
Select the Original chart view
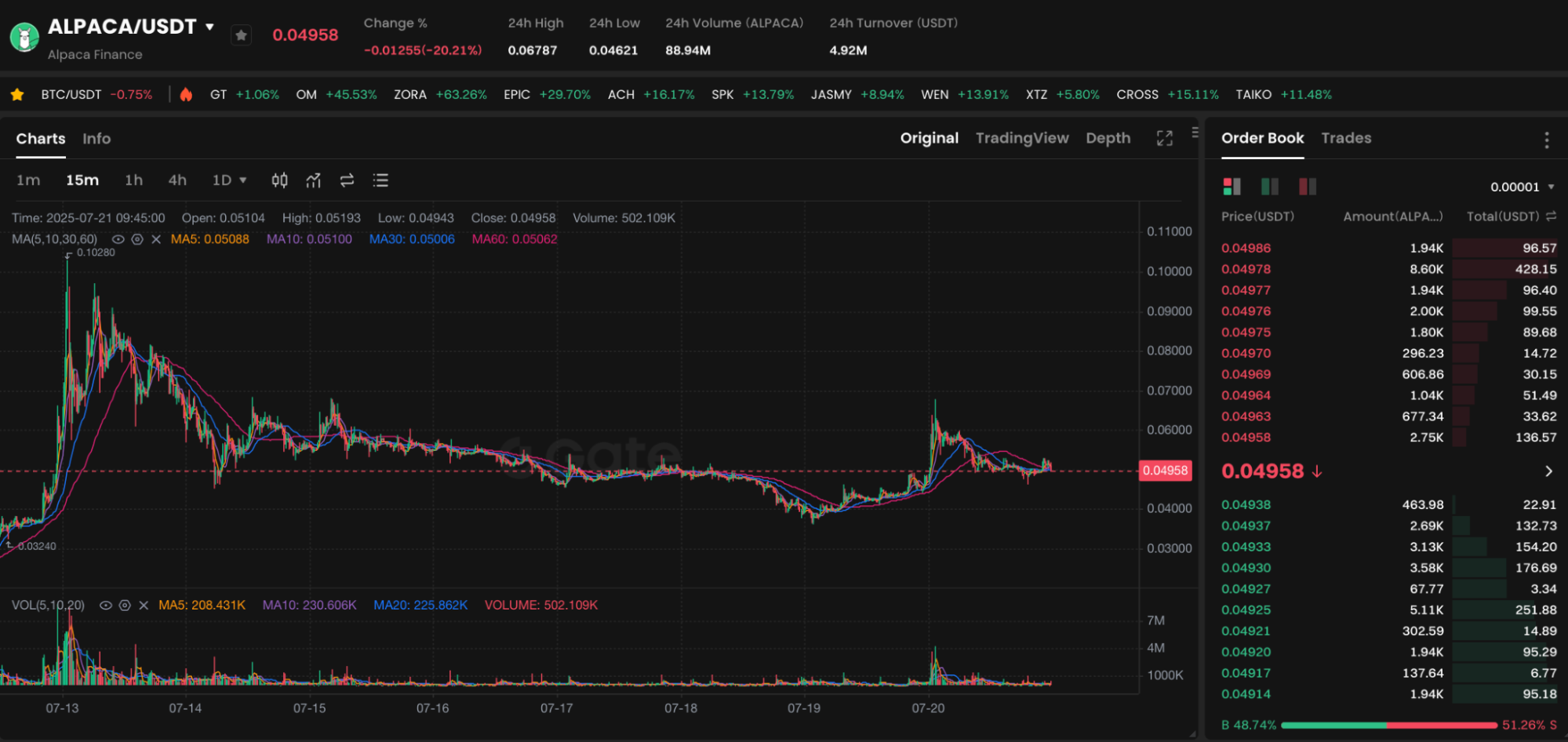(x=930, y=138)
